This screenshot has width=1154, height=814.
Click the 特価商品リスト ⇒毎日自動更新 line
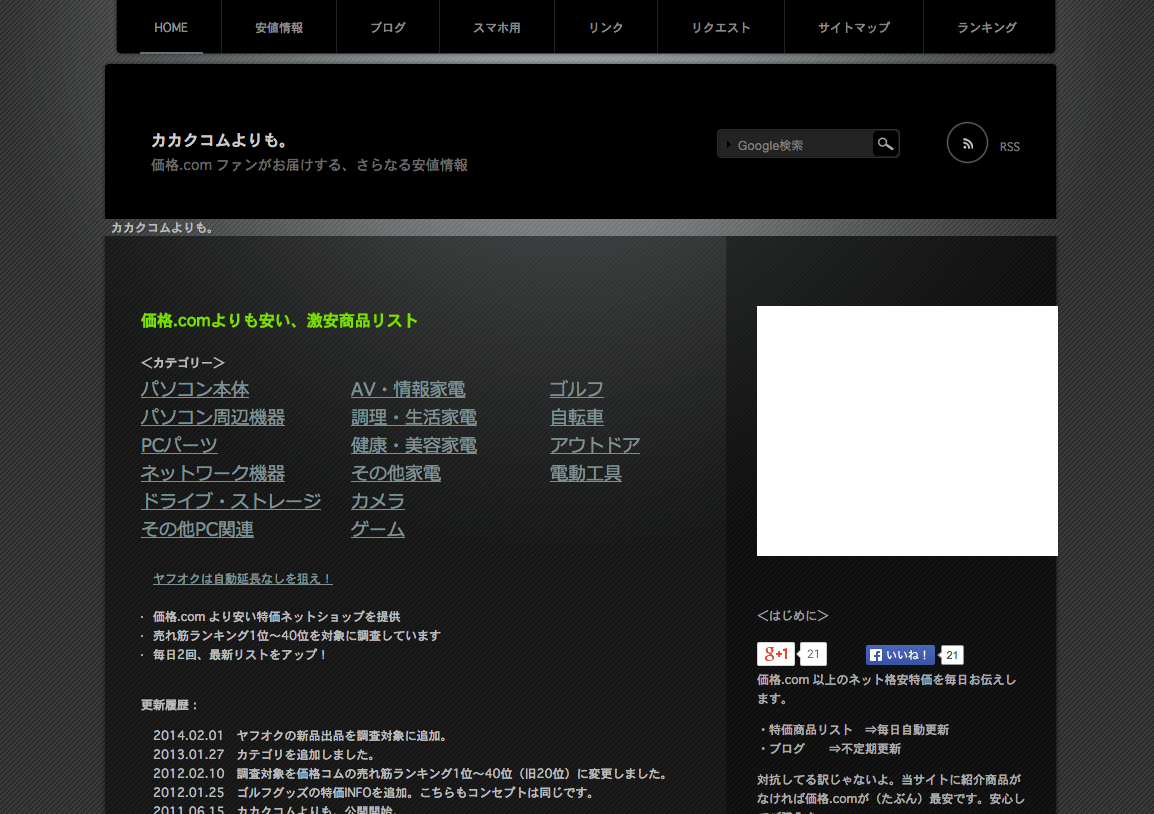pos(854,730)
